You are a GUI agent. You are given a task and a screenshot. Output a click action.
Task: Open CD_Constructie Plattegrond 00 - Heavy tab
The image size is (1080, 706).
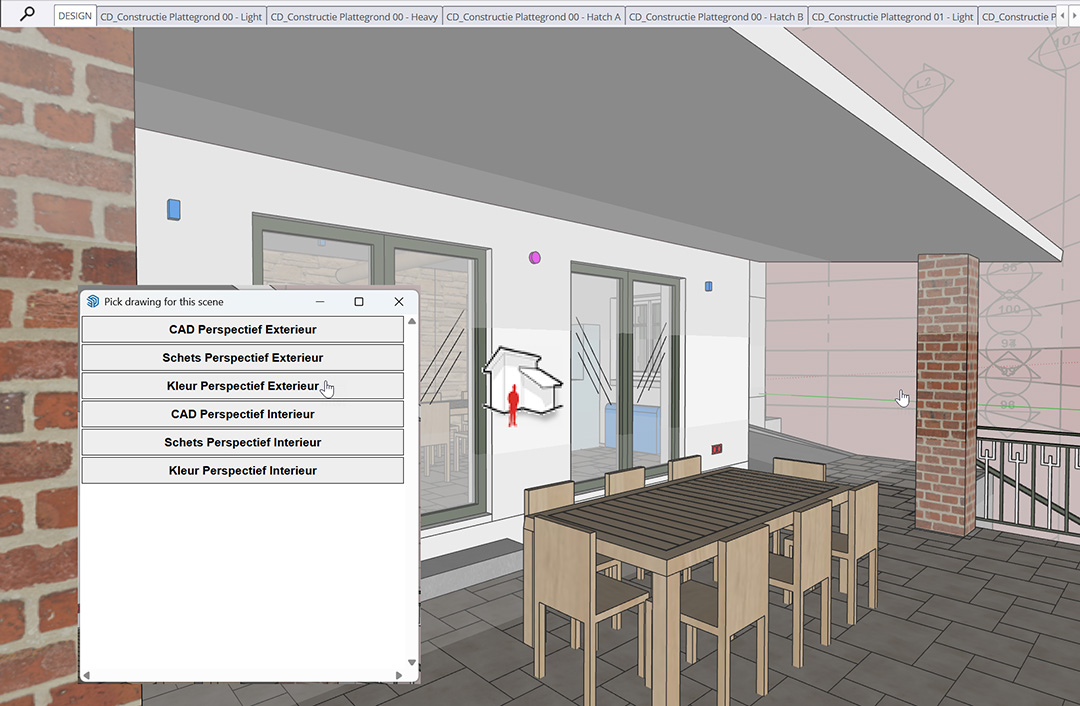[353, 17]
